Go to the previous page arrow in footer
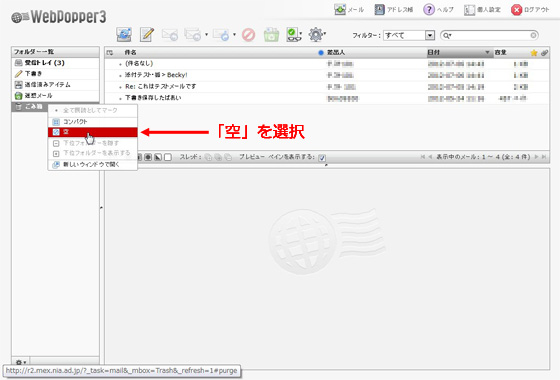 coord(430,157)
